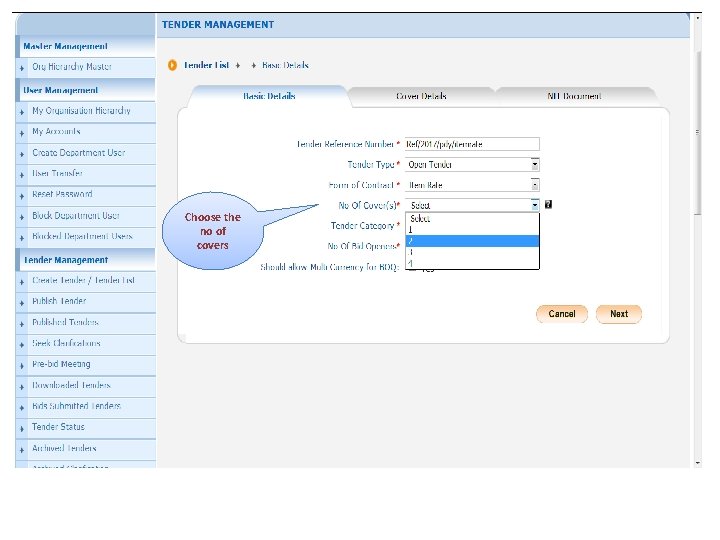
Task: Open Create Tender / Tender List link
Action: [x=84, y=280]
